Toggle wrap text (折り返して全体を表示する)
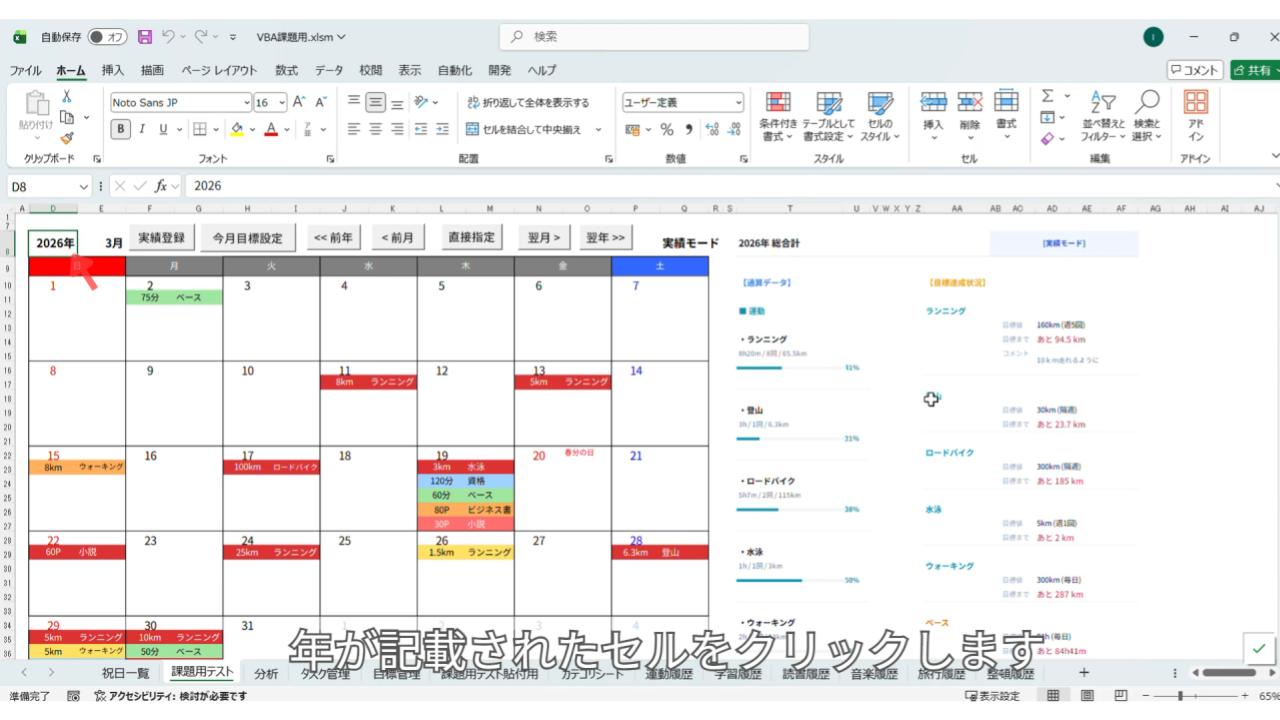 click(528, 102)
